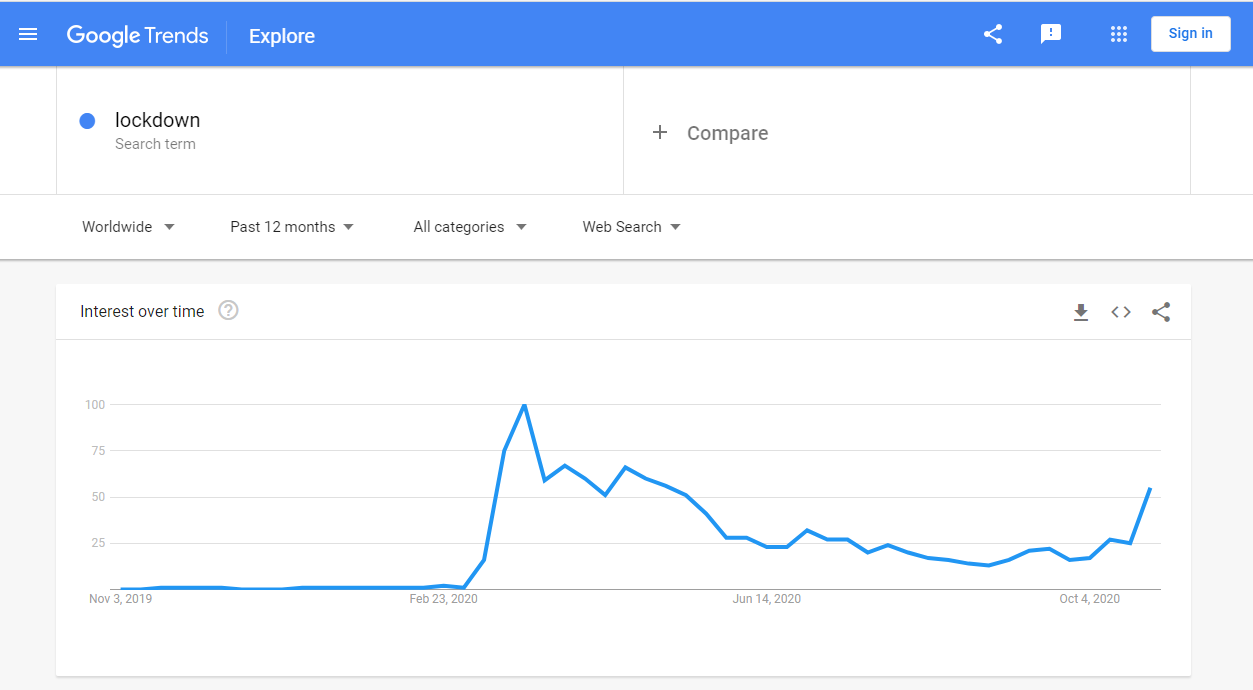This screenshot has width=1253, height=690.
Task: Open the embed code icon
Action: pyautogui.click(x=1121, y=312)
